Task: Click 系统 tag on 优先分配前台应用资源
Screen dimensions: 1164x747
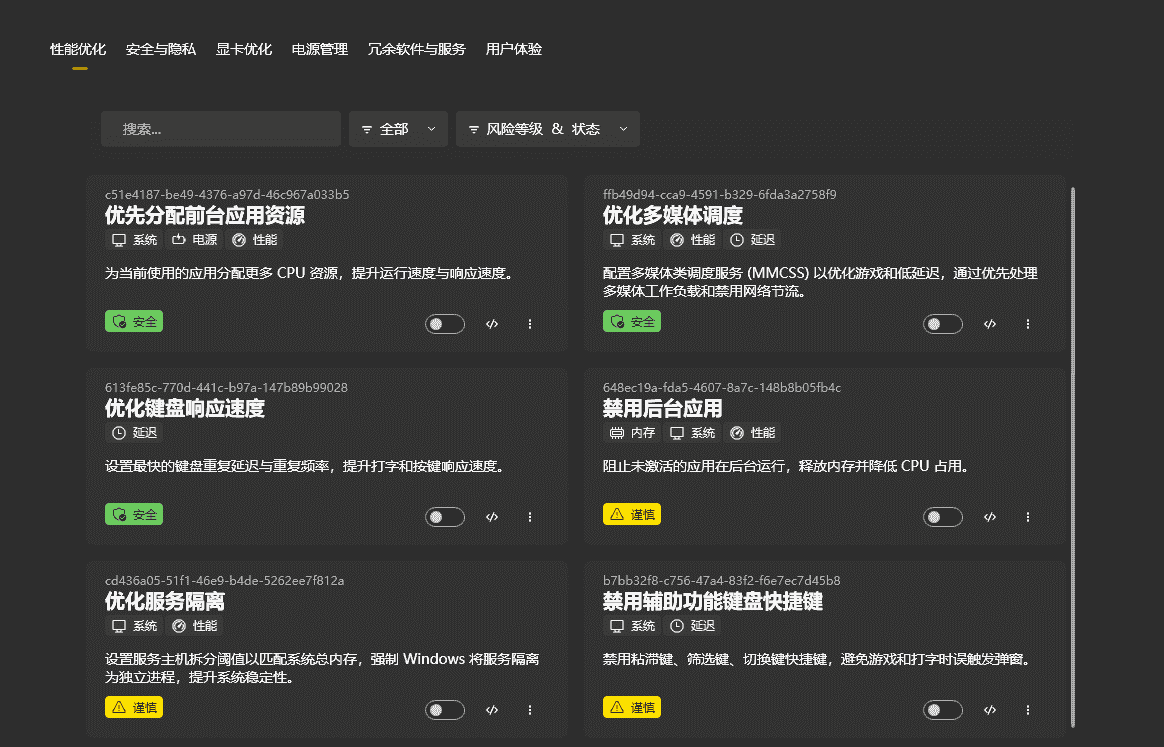Action: click(134, 240)
